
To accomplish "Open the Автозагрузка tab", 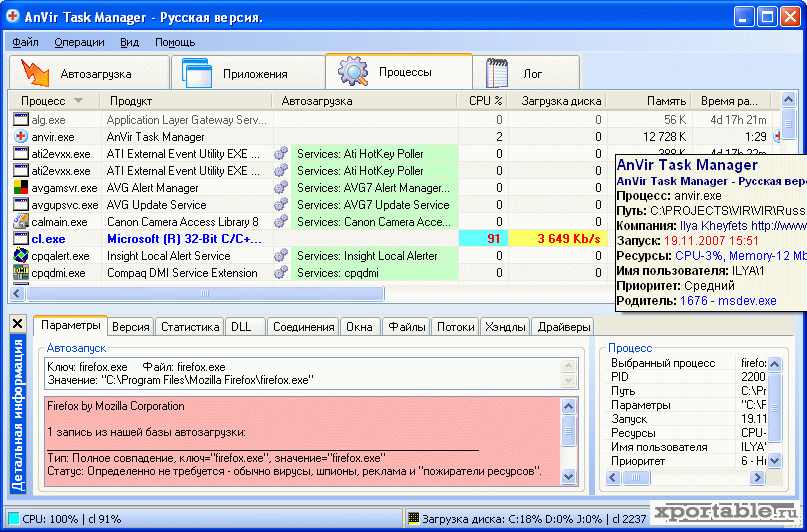I will click(90, 73).
